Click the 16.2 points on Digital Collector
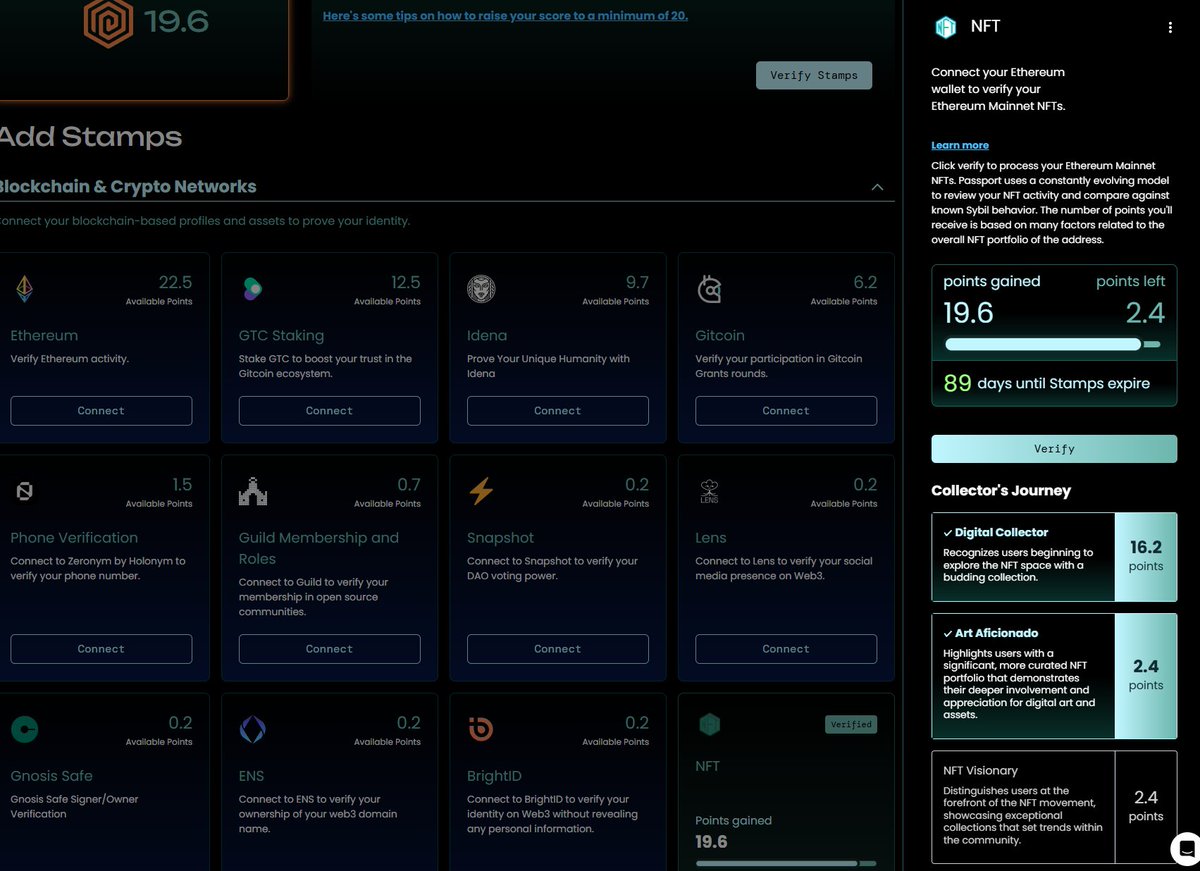Image resolution: width=1200 pixels, height=871 pixels. click(x=1146, y=547)
